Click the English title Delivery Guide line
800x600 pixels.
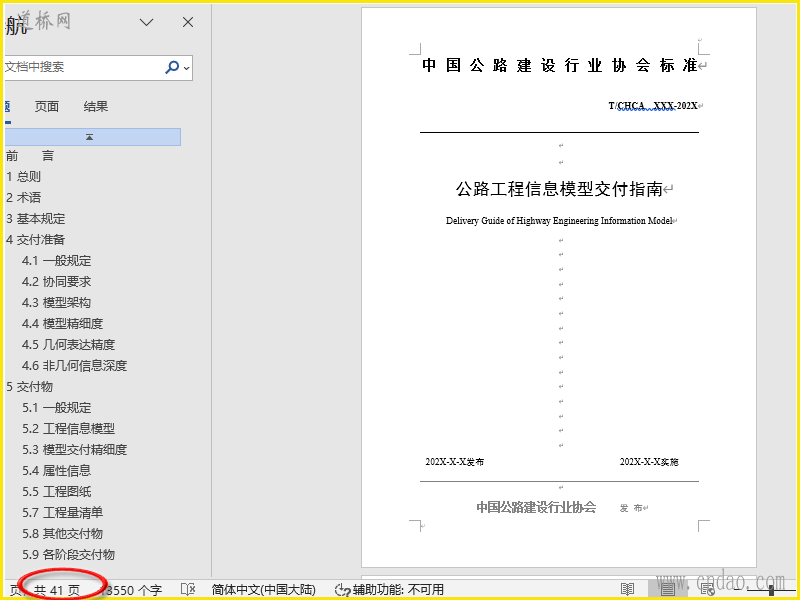pos(559,221)
